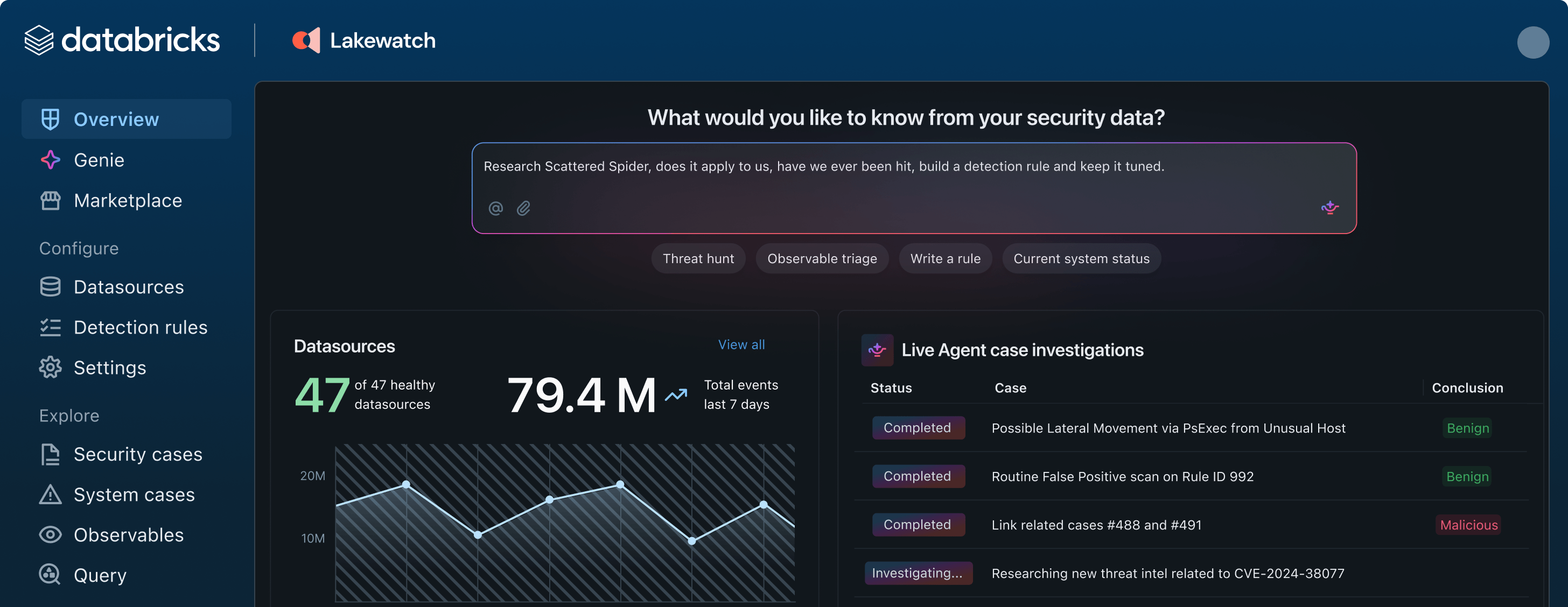1568x607 pixels.
Task: Select Overview in the sidebar
Action: coord(116,118)
